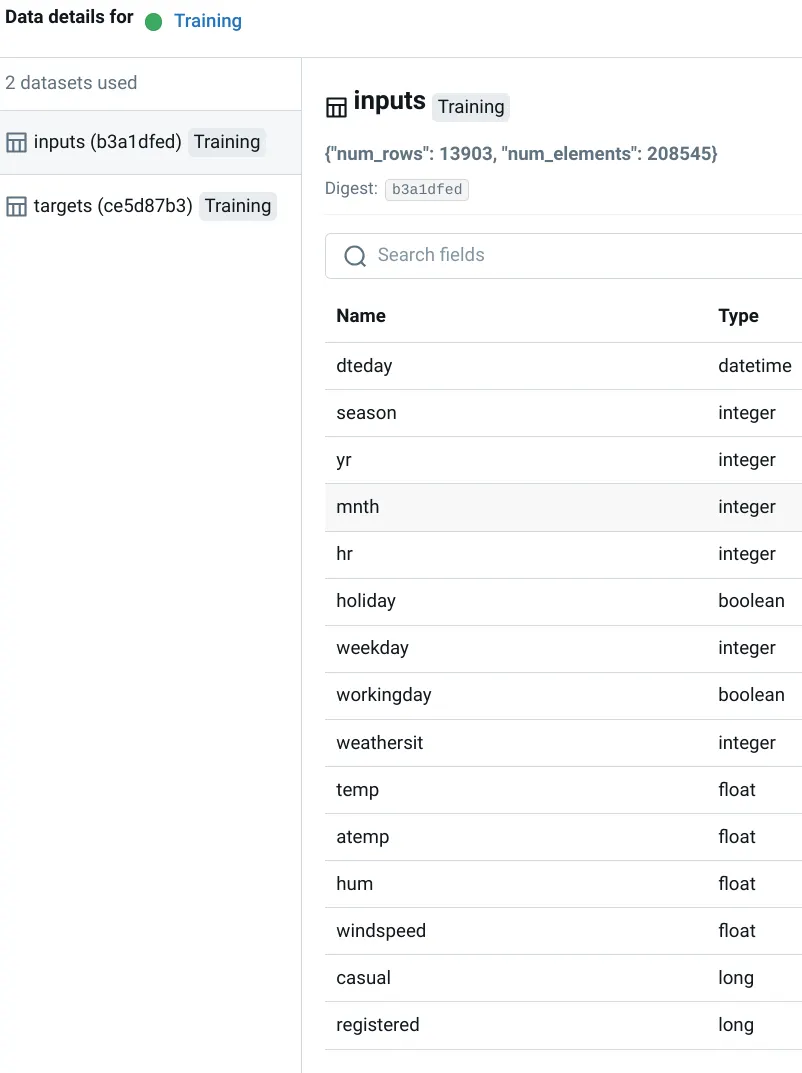802x1073 pixels.
Task: Click the green Training run status dot
Action: [153, 22]
